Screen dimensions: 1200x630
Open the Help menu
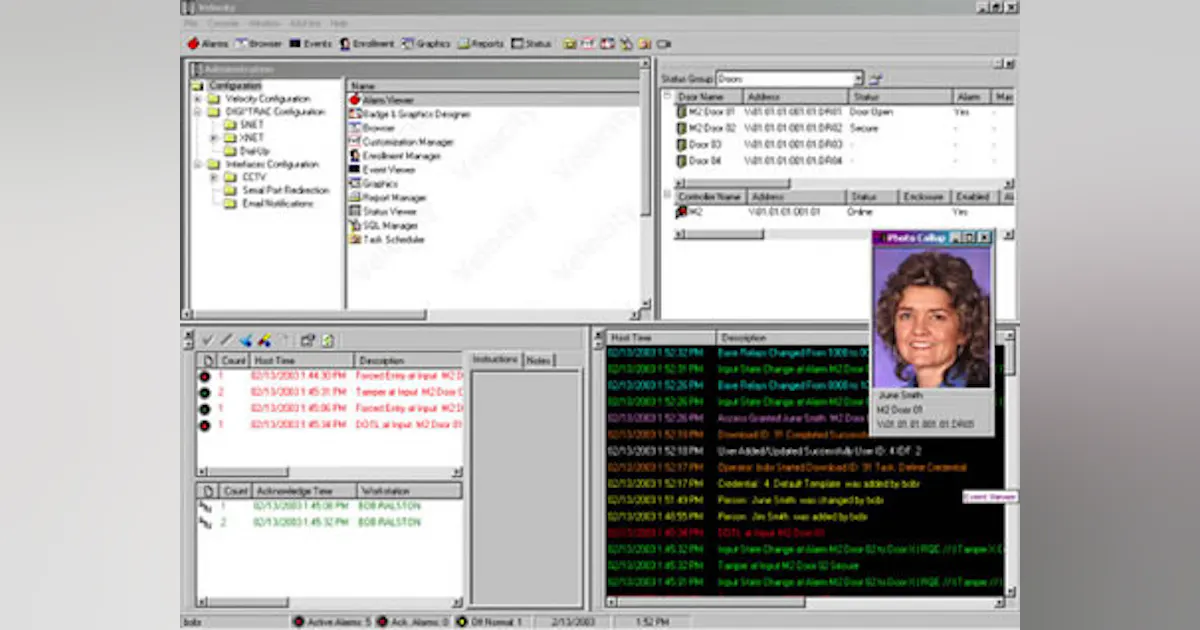pyautogui.click(x=339, y=22)
